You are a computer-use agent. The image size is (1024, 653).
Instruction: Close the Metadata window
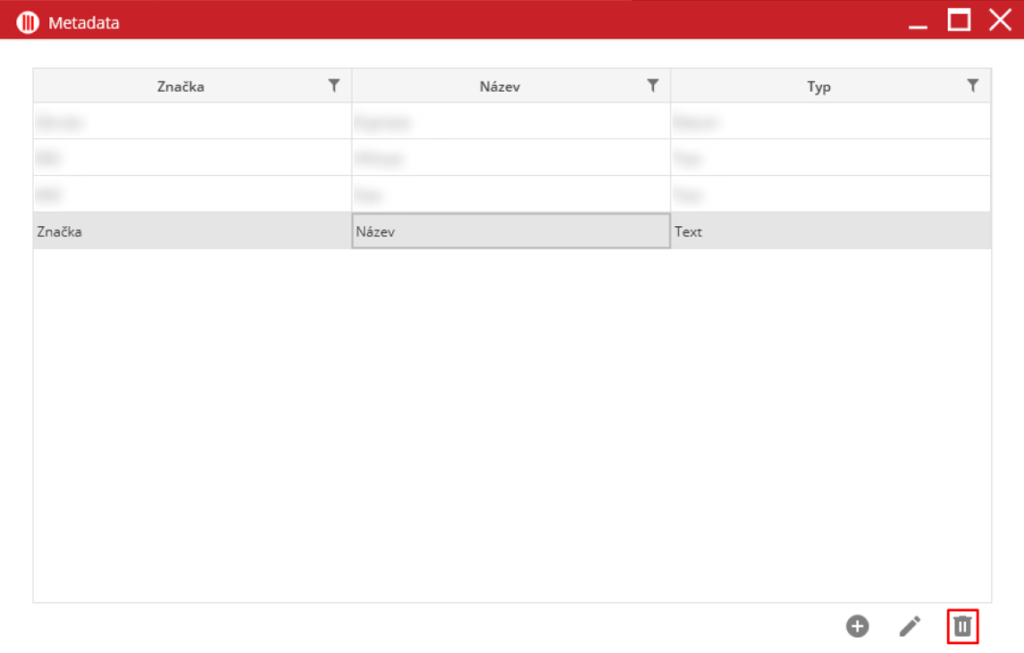click(1000, 21)
